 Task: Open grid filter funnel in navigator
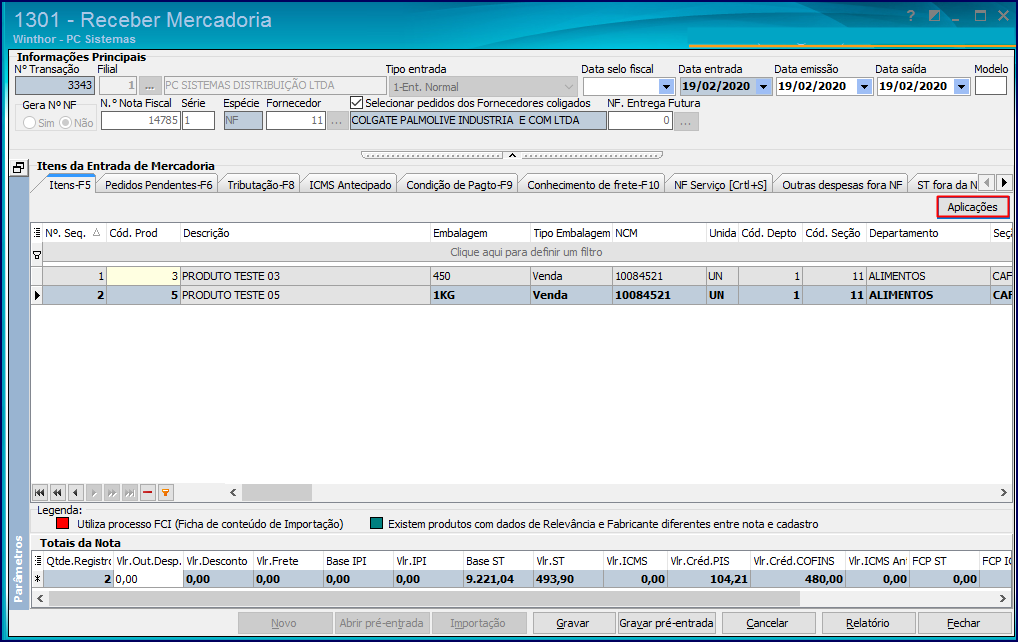tap(166, 493)
